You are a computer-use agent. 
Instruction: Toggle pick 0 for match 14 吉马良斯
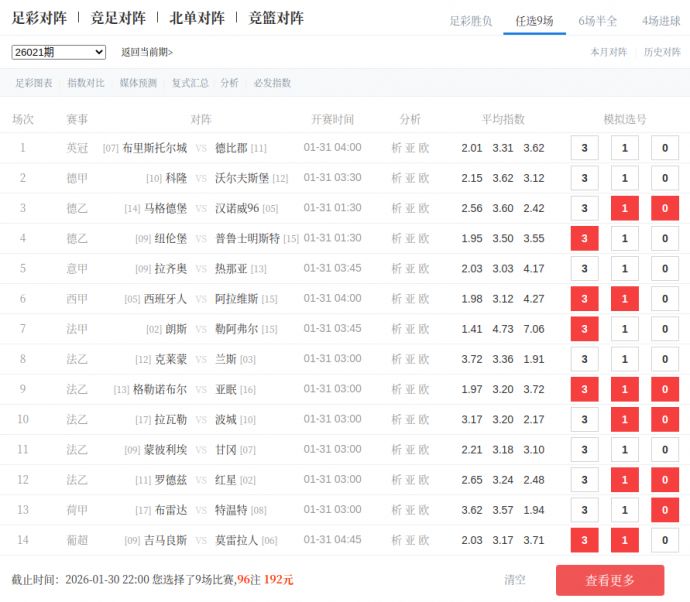665,540
